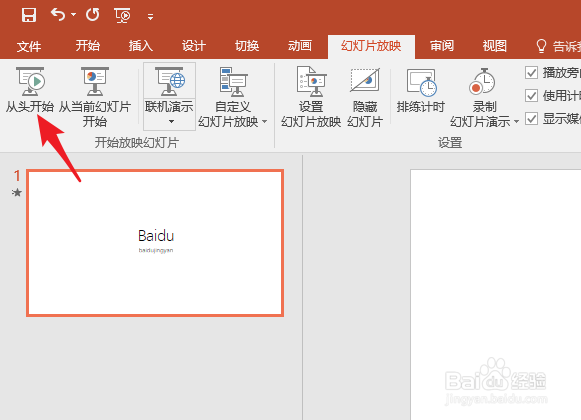The image size is (581, 420).
Task: Click the 排练计时 clock icon
Action: tap(421, 82)
